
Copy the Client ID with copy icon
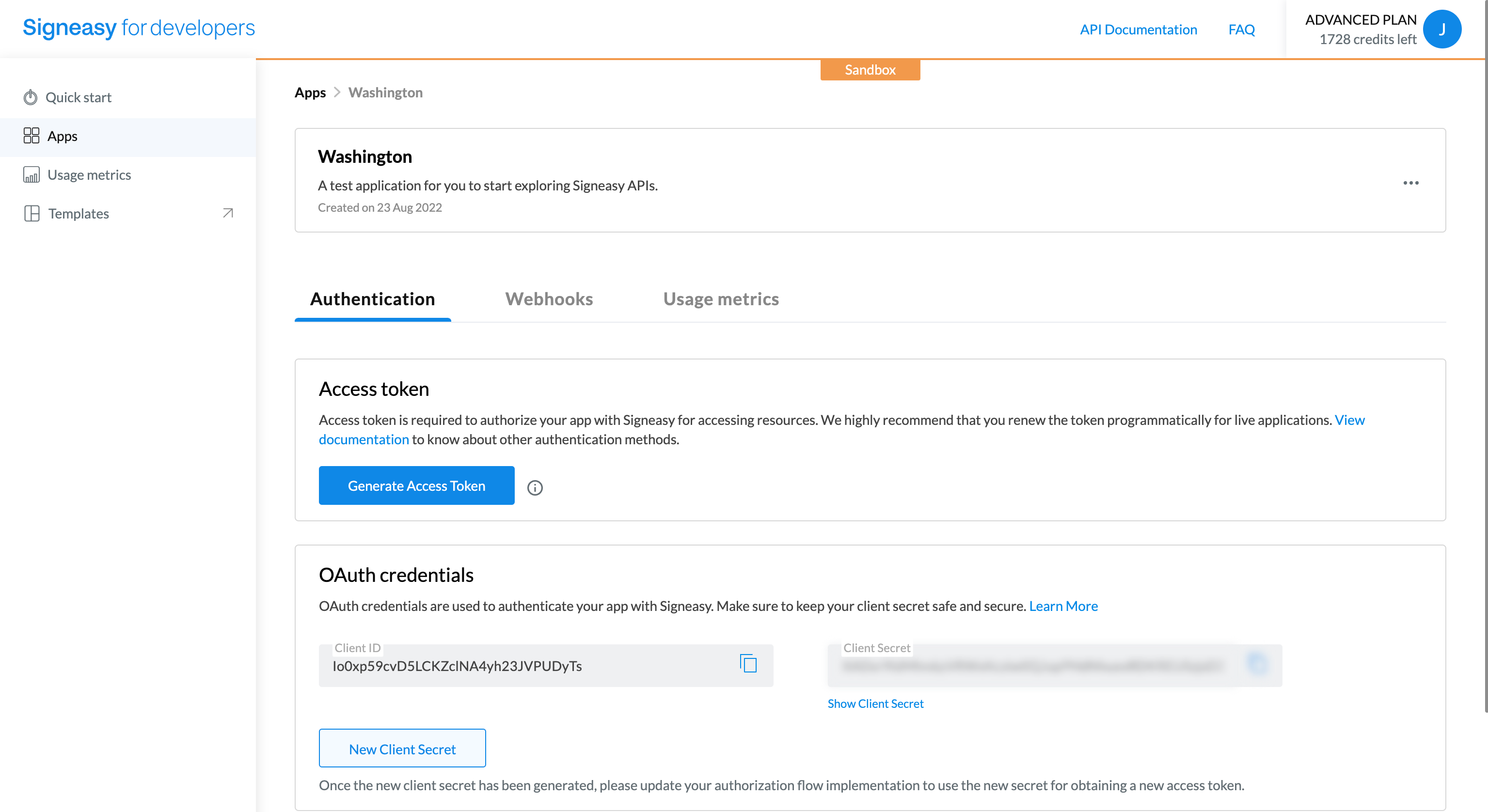point(748,664)
